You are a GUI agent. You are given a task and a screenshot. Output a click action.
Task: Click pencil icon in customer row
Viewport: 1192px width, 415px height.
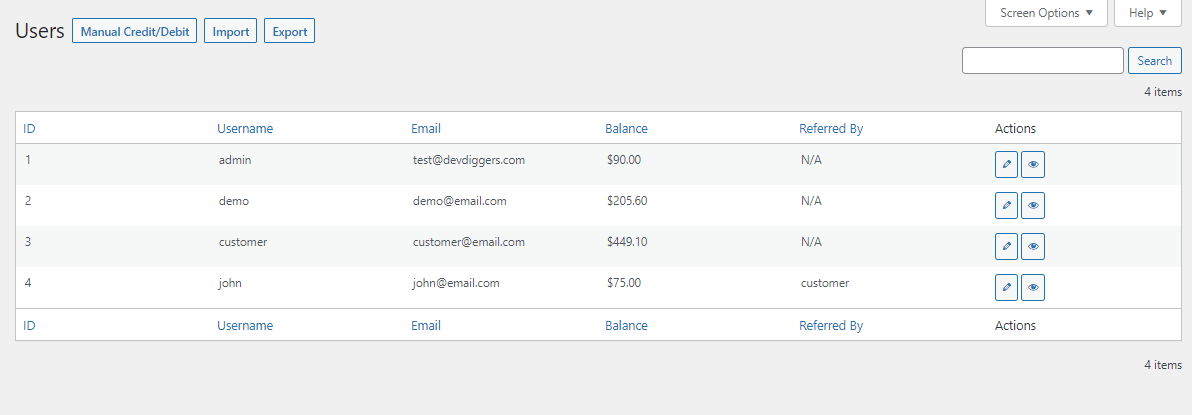tap(1006, 246)
